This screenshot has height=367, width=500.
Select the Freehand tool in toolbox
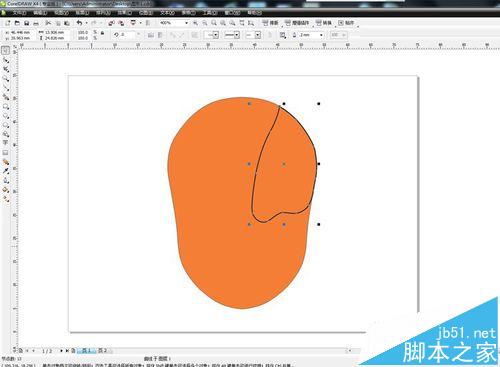5,88
